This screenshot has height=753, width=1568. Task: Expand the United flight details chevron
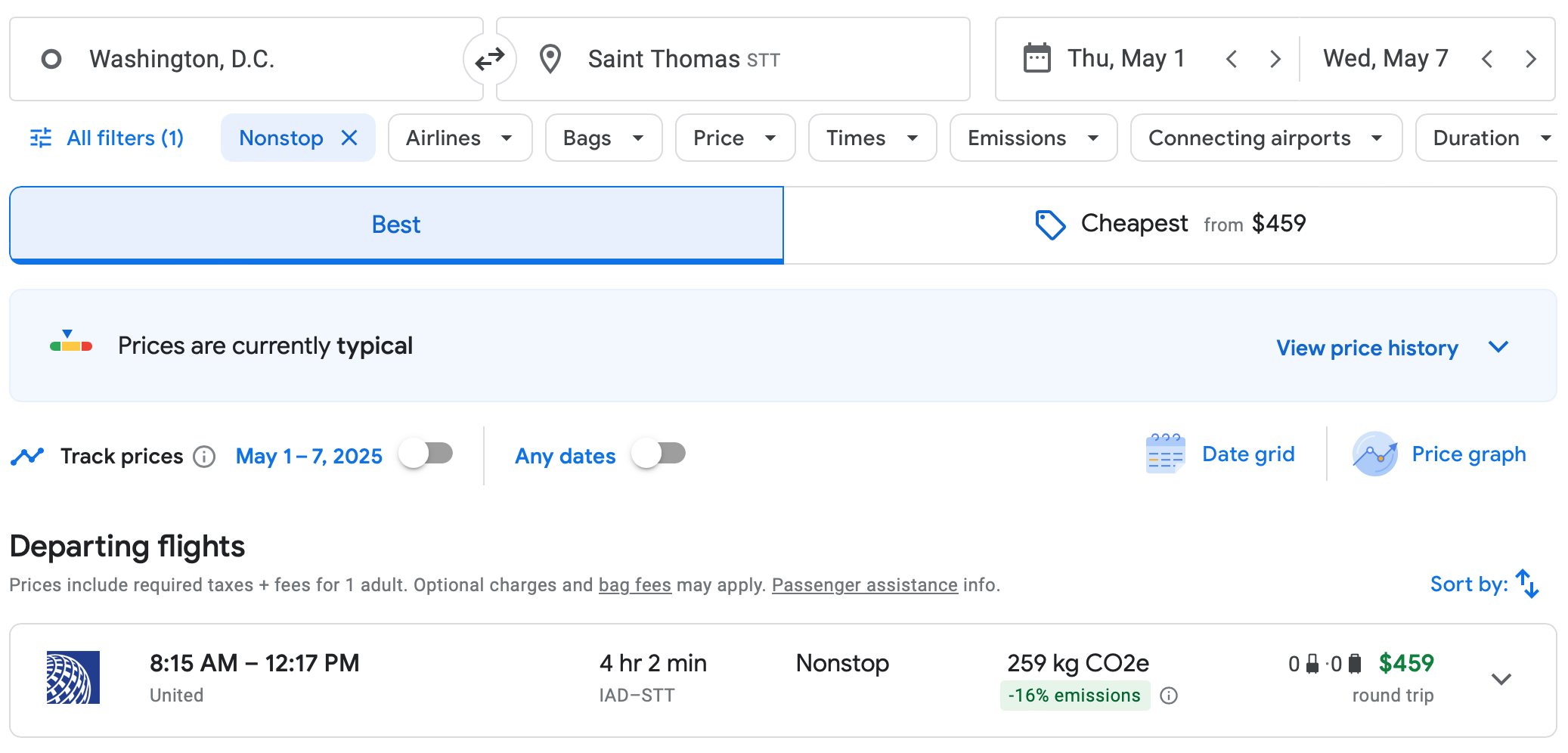(1501, 679)
